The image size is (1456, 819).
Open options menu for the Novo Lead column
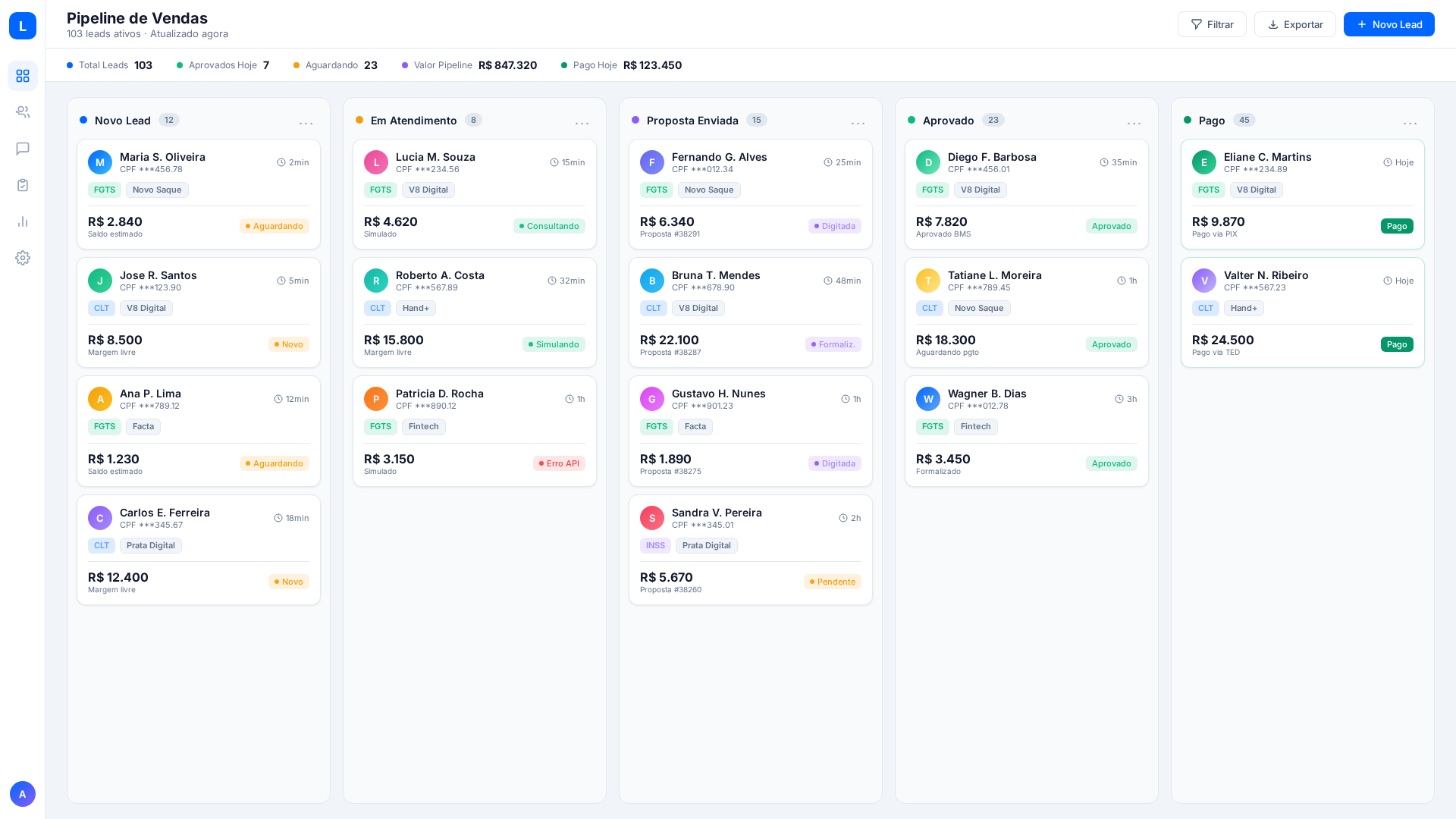[306, 123]
